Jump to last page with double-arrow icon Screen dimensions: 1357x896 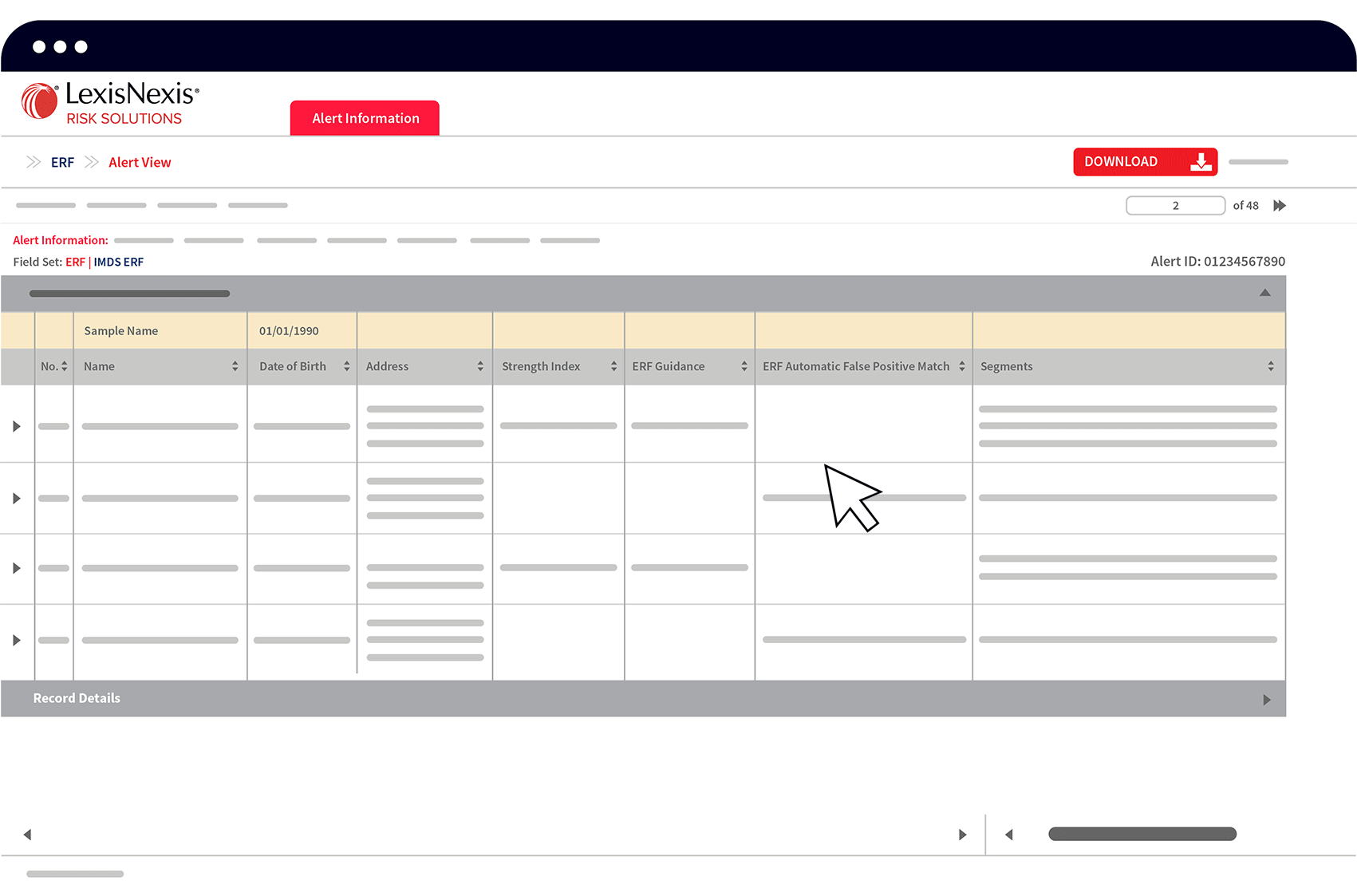click(x=1280, y=206)
